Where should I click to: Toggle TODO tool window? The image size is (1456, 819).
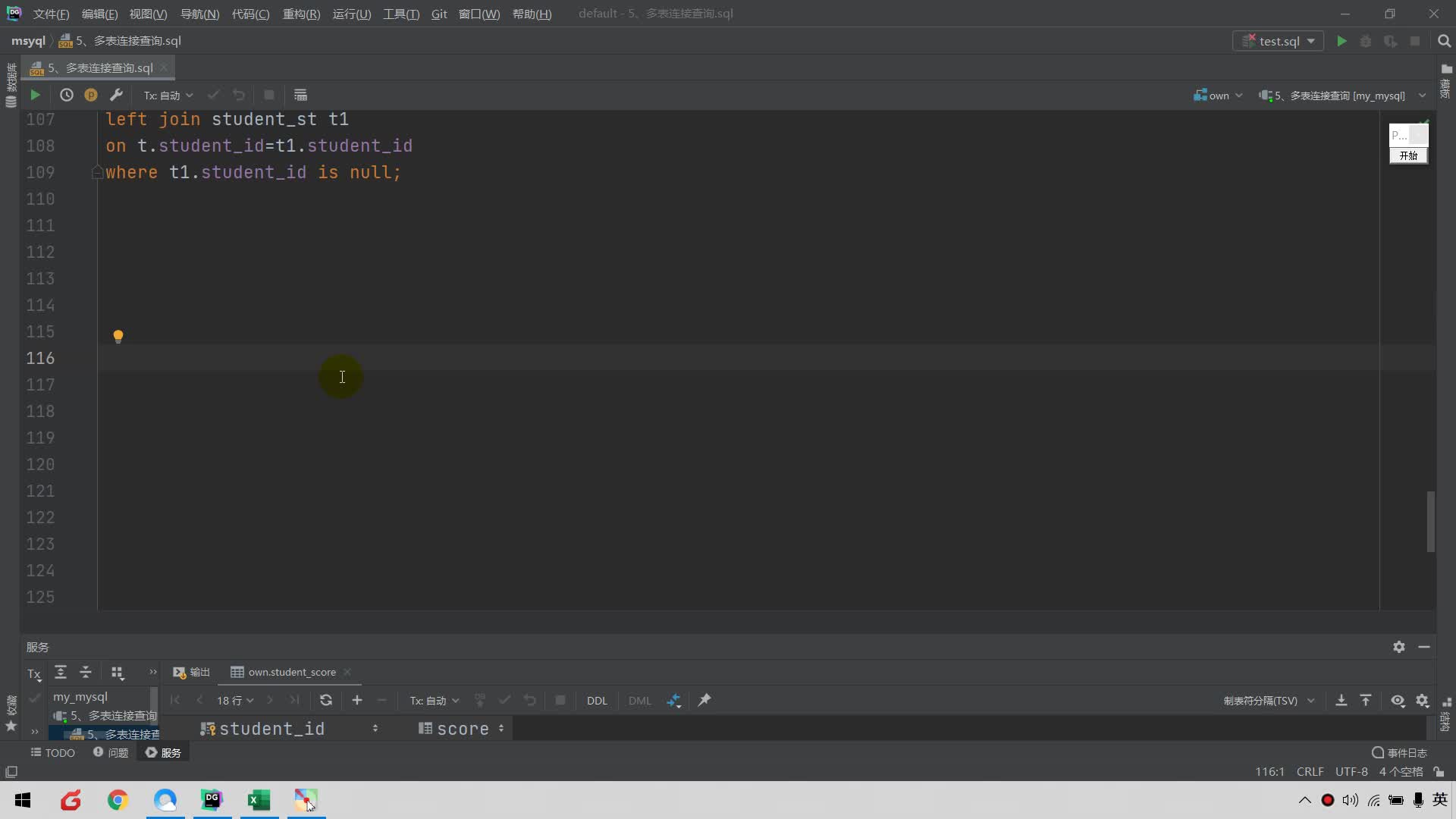click(x=52, y=752)
